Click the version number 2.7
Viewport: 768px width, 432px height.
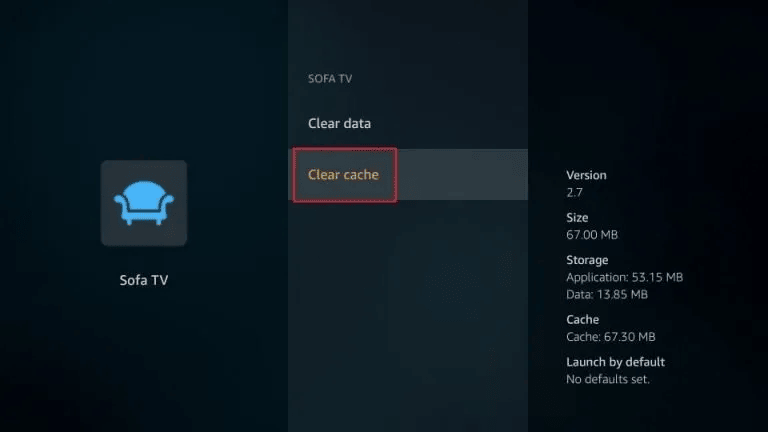coord(574,192)
